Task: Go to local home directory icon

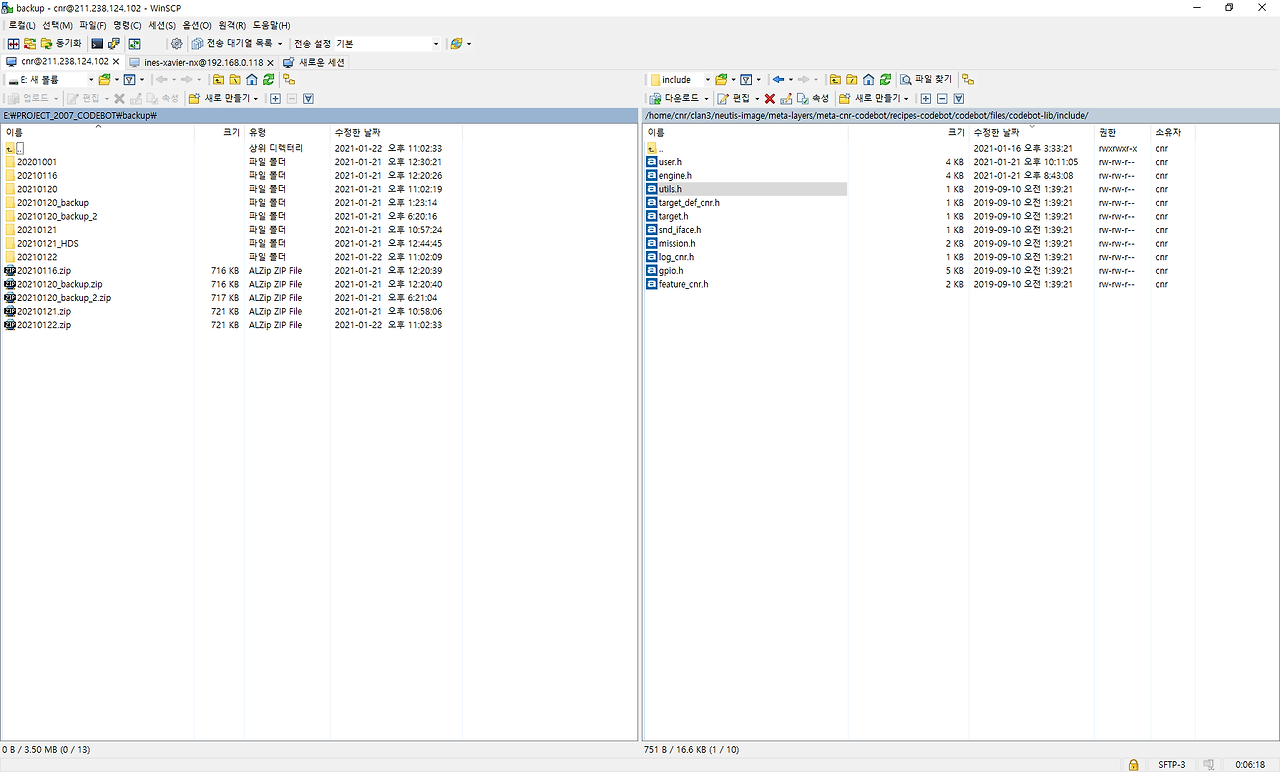Action: pyautogui.click(x=252, y=80)
